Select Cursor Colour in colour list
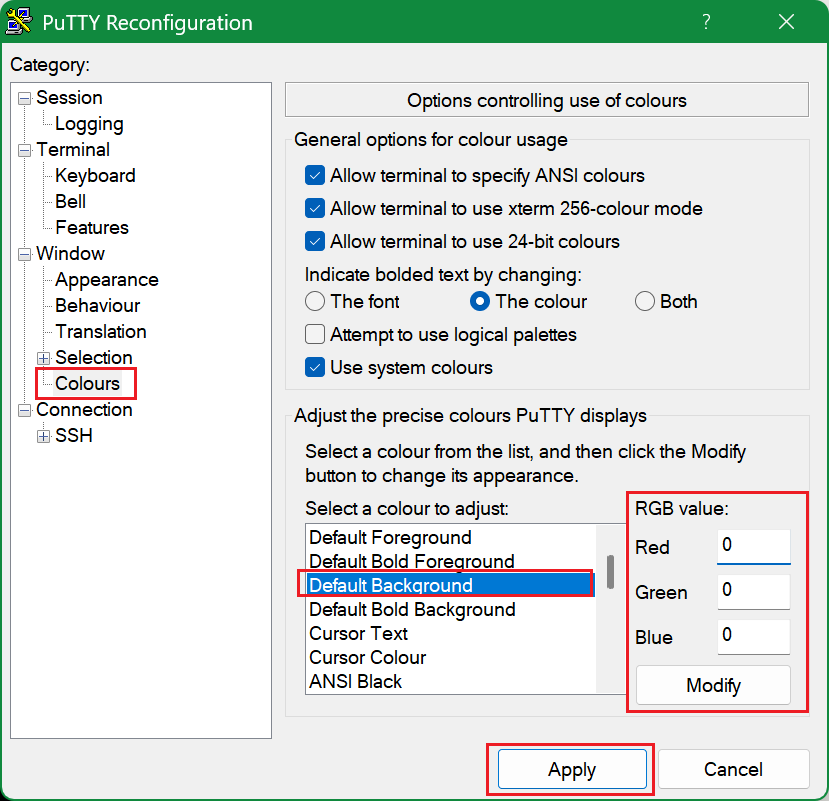The width and height of the screenshot is (829, 801). coord(451,657)
